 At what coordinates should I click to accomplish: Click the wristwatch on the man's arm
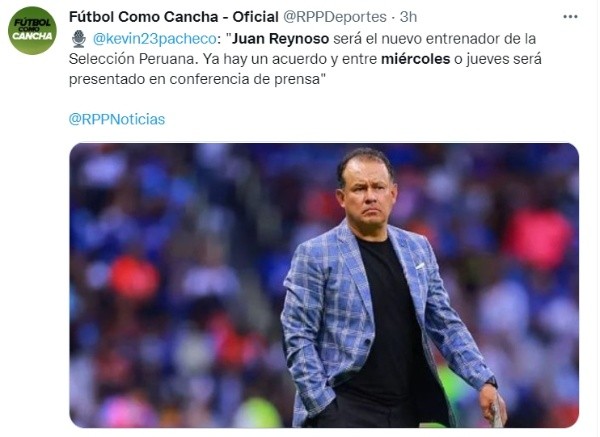pyautogui.click(x=491, y=382)
